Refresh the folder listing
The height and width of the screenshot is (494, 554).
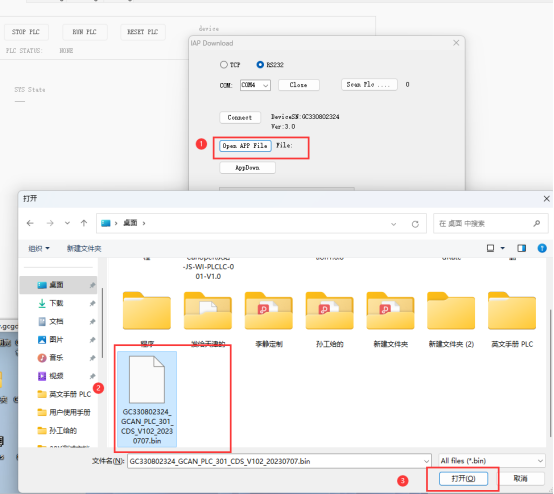coord(415,224)
